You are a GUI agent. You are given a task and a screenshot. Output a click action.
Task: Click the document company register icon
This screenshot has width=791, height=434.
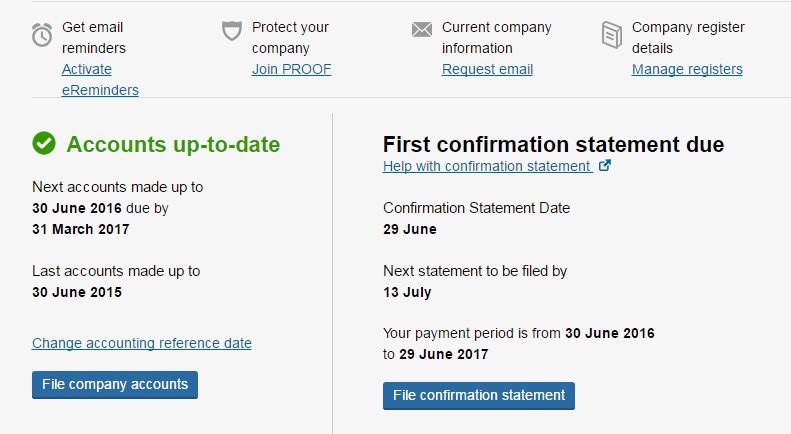[612, 35]
